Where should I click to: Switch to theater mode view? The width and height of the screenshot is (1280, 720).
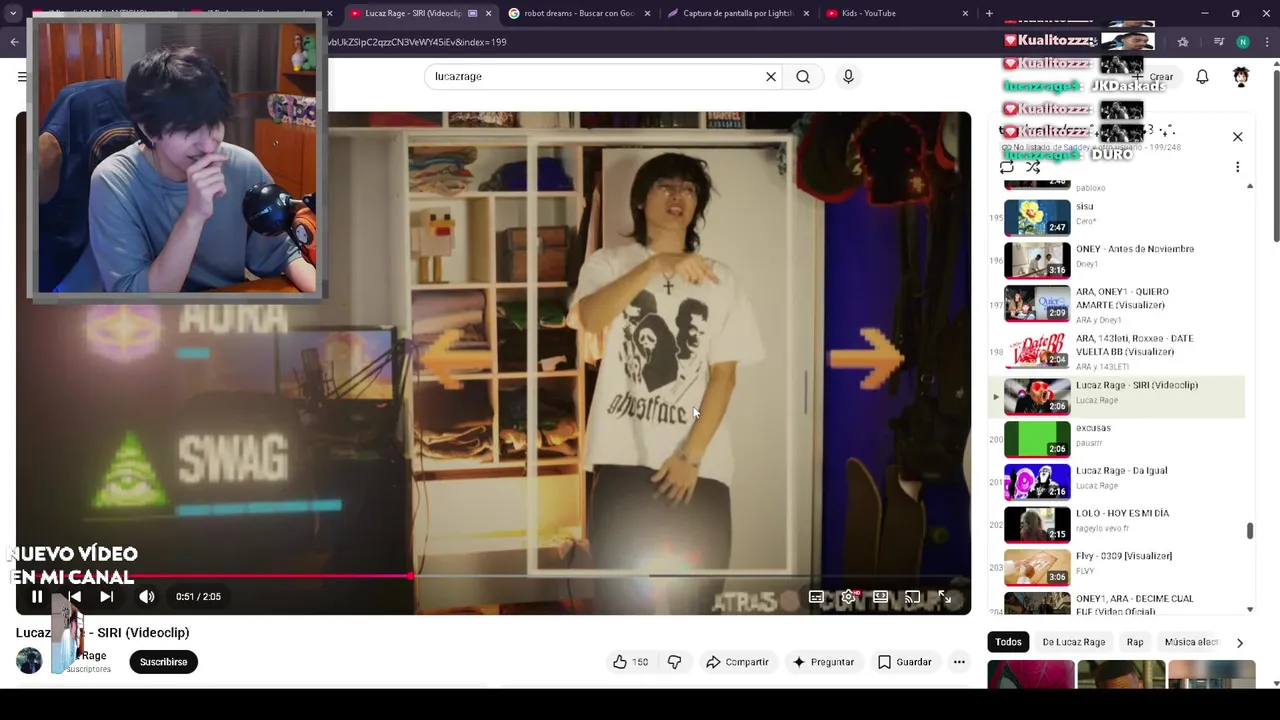pyautogui.click(x=880, y=597)
